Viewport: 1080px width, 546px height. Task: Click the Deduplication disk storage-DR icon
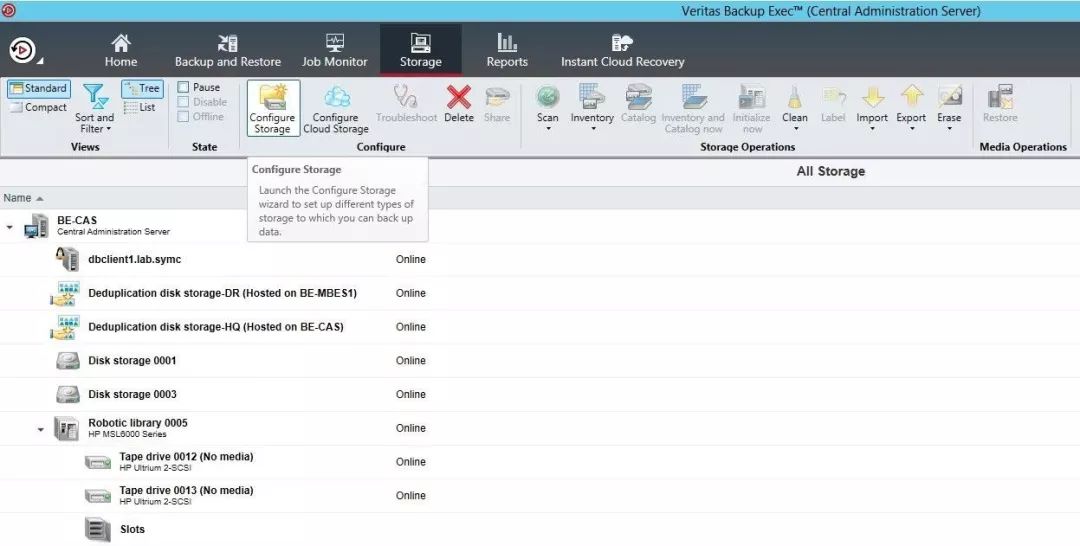pos(65,293)
